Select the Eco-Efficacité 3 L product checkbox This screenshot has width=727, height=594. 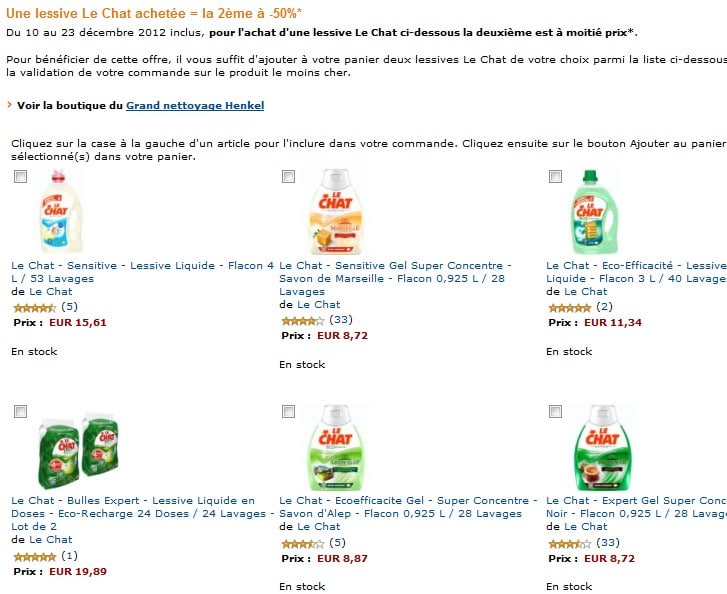click(x=555, y=177)
